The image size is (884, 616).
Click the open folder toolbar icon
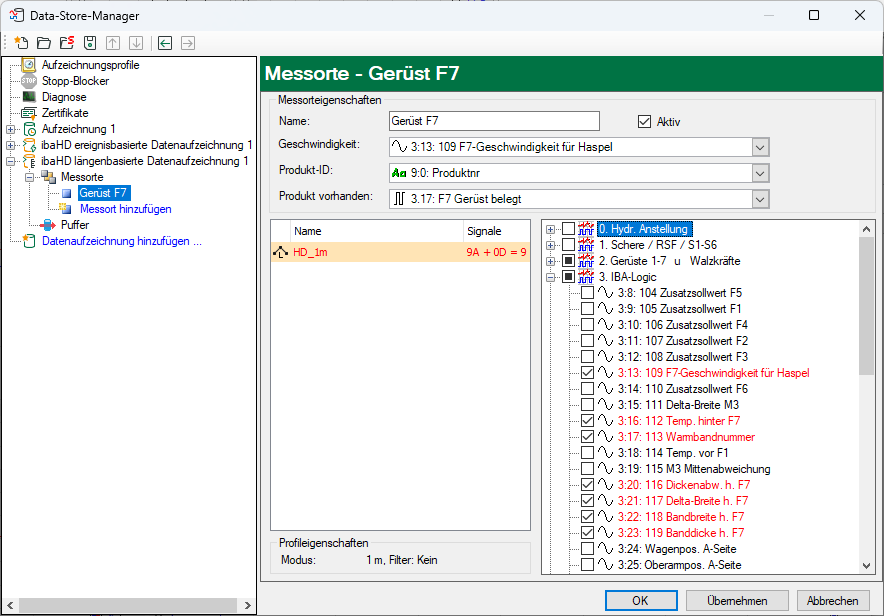44,43
